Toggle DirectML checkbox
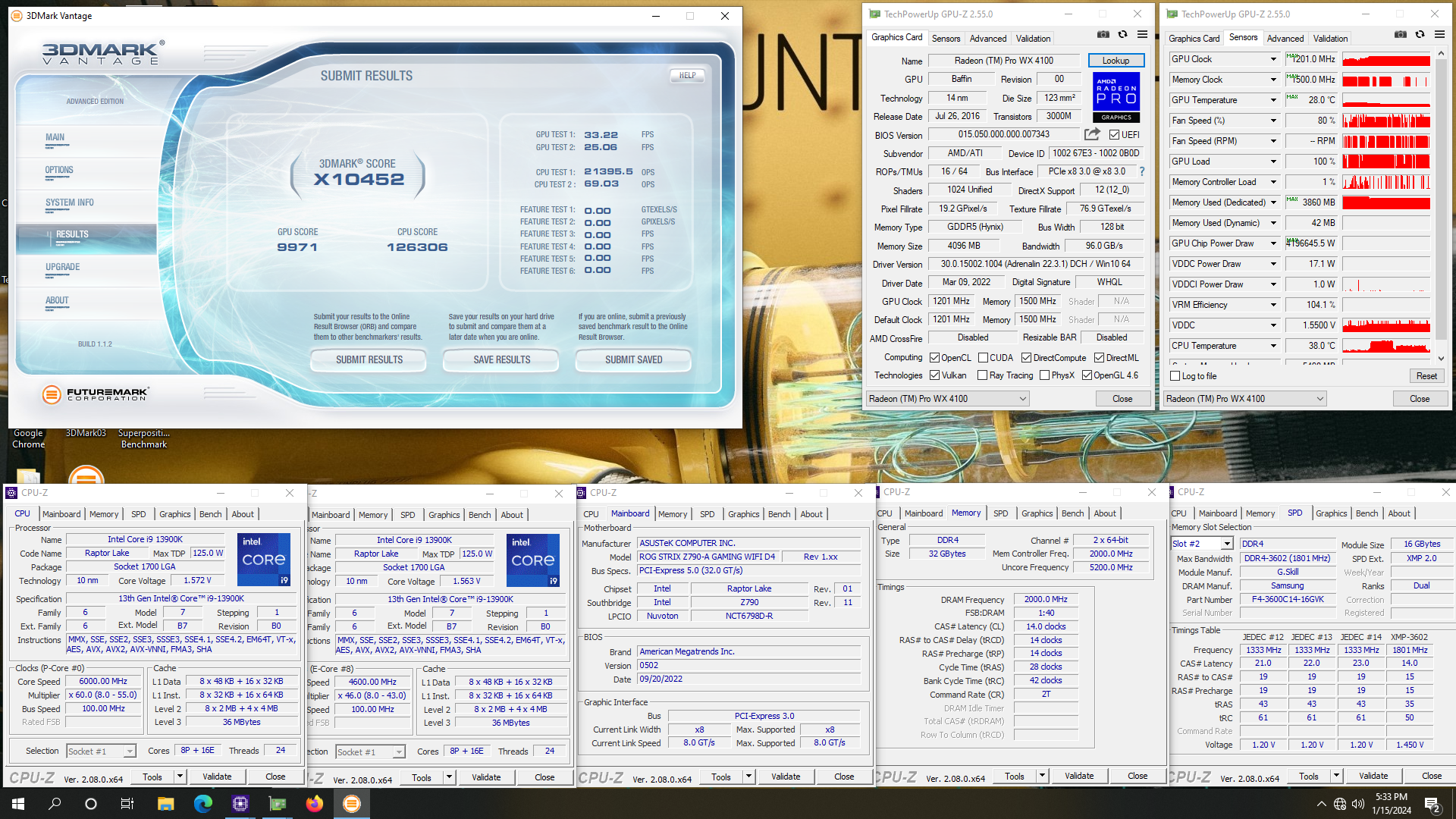This screenshot has height=819, width=1456. [1099, 358]
